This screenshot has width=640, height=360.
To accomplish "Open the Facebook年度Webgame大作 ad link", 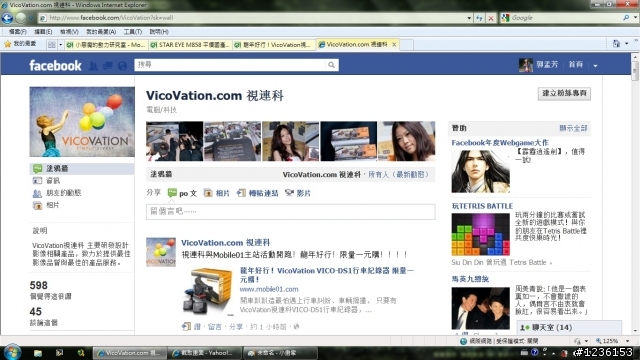I will click(x=500, y=142).
